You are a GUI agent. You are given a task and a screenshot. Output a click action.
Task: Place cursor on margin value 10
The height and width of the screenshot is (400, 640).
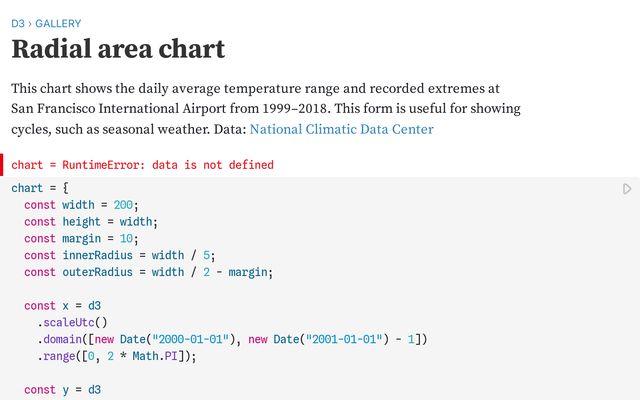tap(126, 238)
